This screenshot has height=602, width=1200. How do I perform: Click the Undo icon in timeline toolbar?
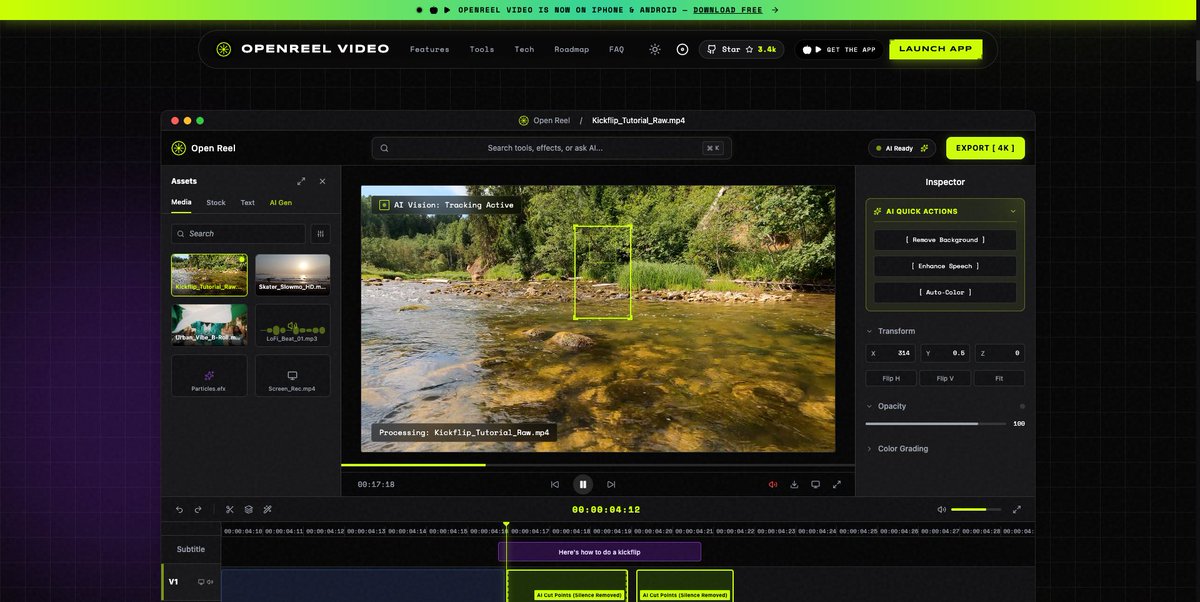point(180,509)
